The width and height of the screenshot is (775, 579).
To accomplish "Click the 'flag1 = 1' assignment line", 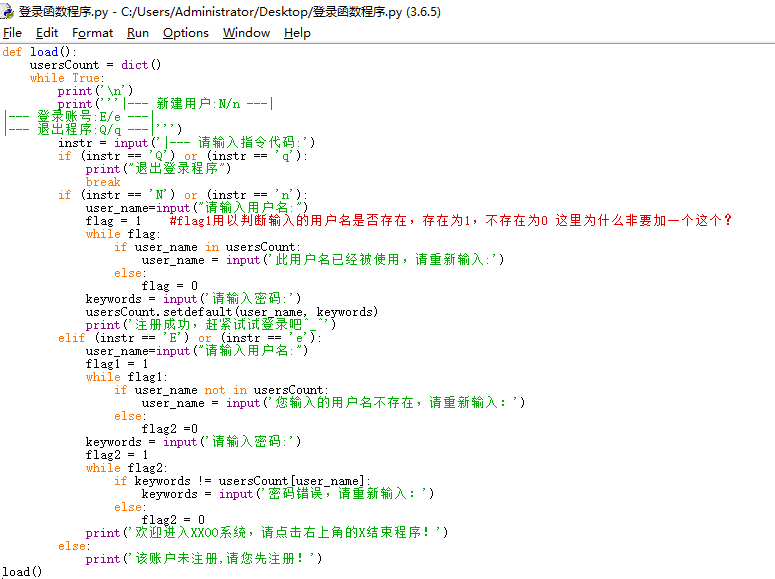I will tap(117, 364).
